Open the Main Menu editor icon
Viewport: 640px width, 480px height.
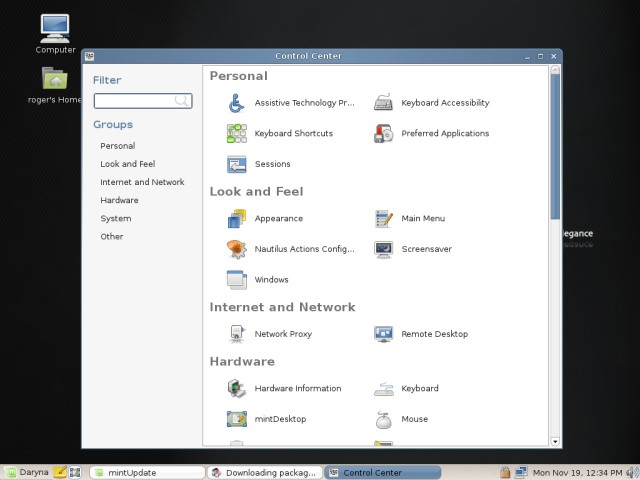point(383,218)
